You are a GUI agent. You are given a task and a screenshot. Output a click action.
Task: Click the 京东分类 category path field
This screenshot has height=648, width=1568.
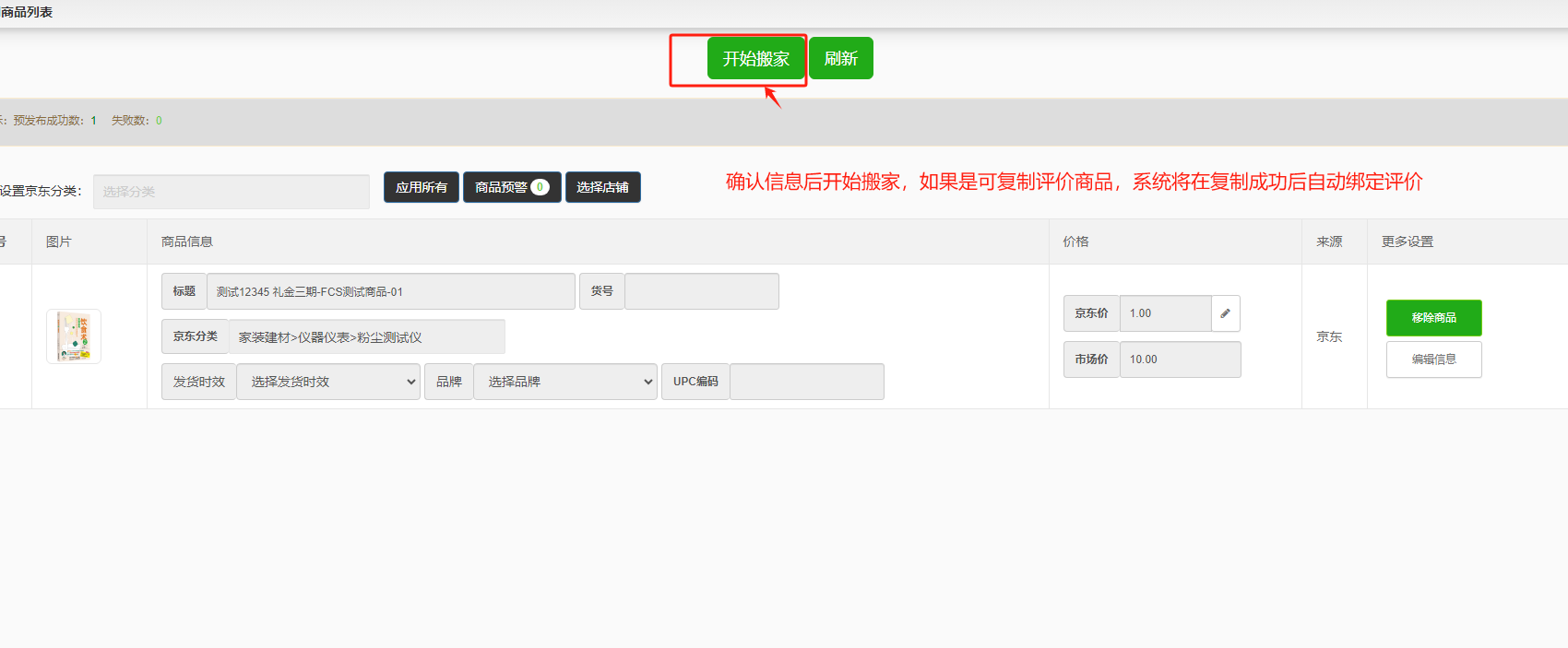pos(366,337)
